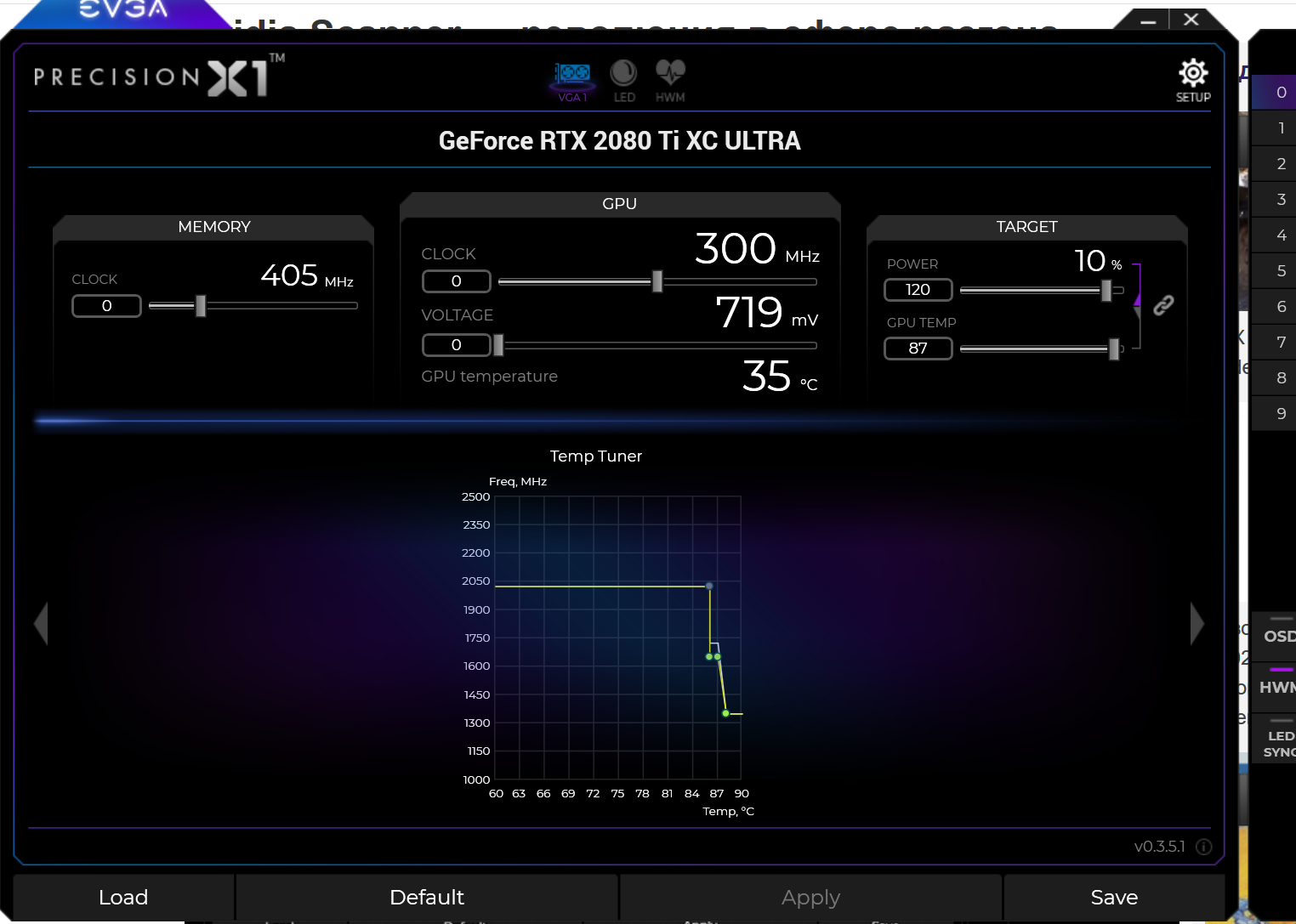Close the Precision X1 window

point(1191,20)
